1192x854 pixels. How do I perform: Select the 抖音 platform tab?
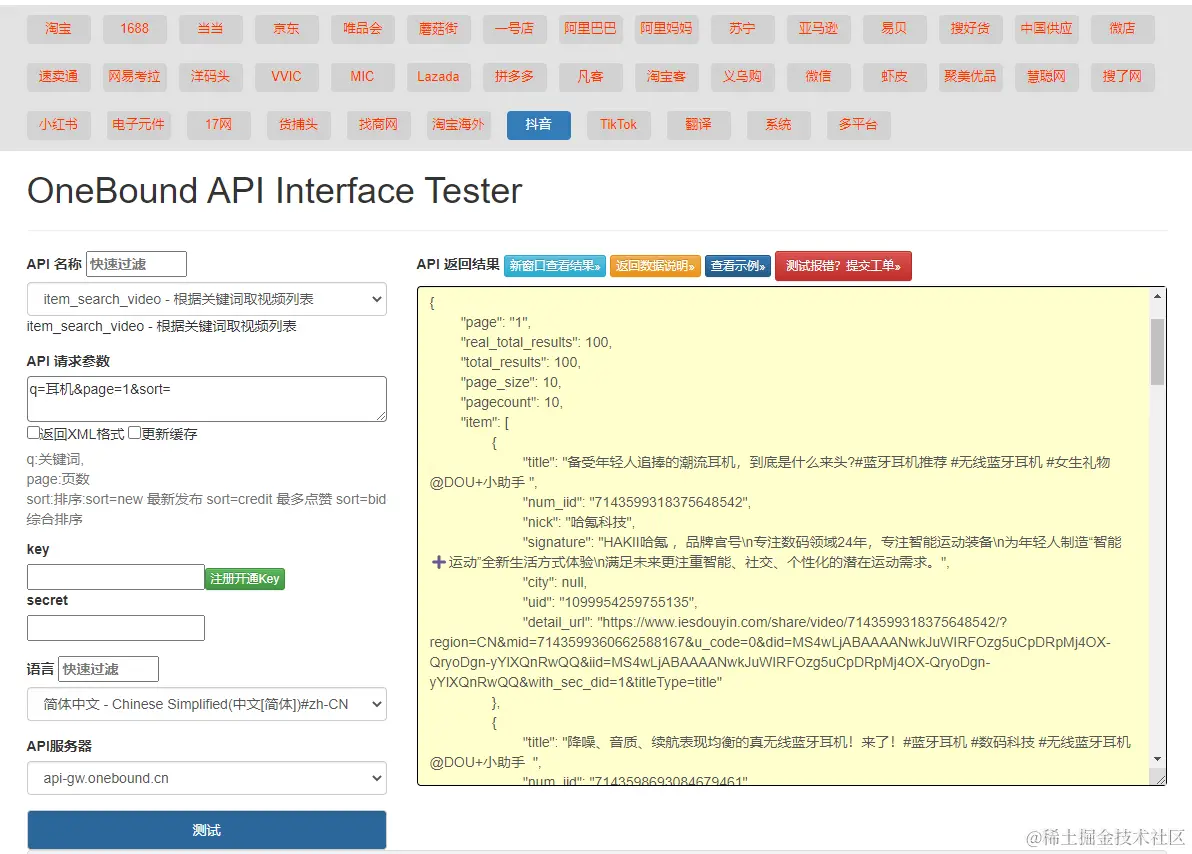(538, 125)
